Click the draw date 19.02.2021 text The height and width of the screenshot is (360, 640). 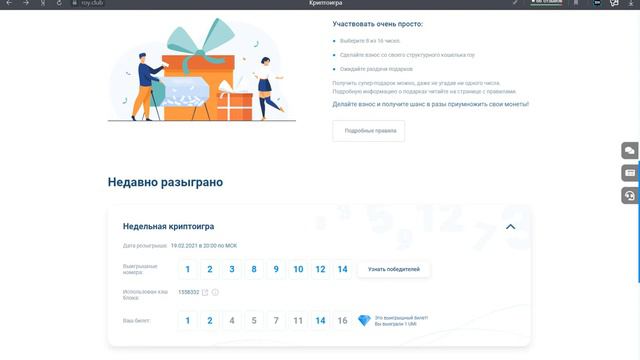[x=204, y=246]
